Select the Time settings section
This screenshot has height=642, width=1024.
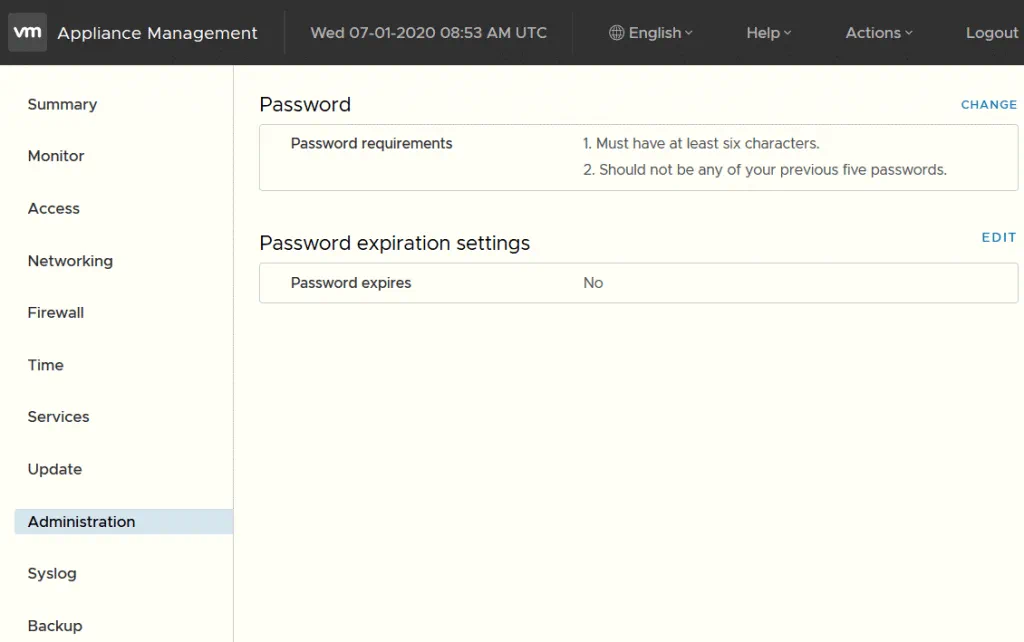(x=45, y=365)
